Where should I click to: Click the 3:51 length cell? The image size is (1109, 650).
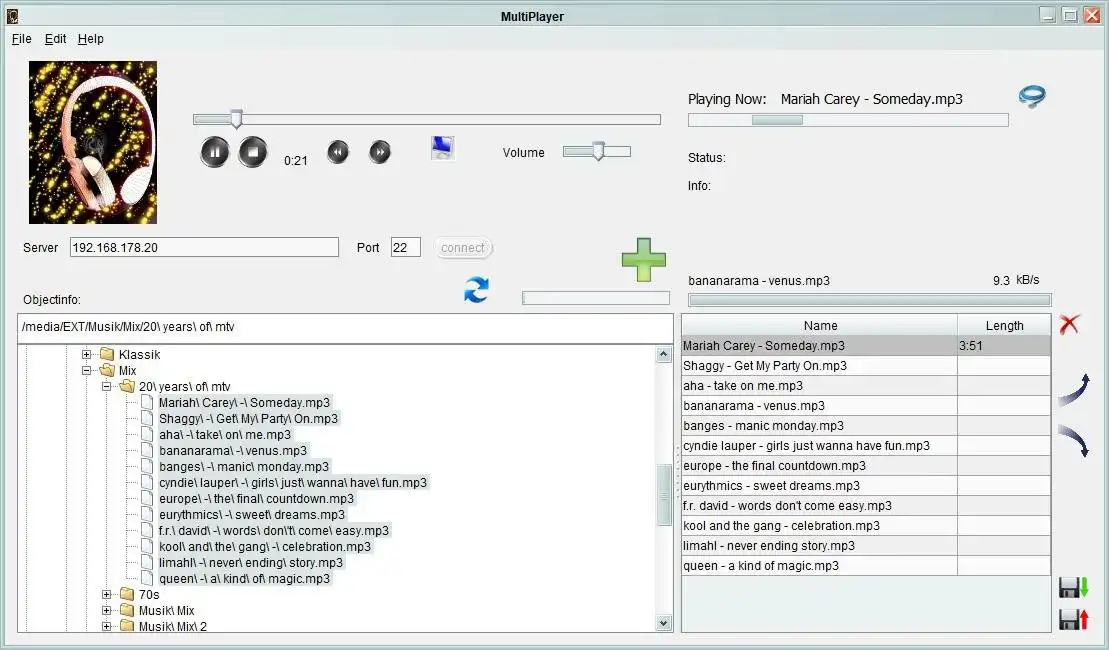(1004, 346)
